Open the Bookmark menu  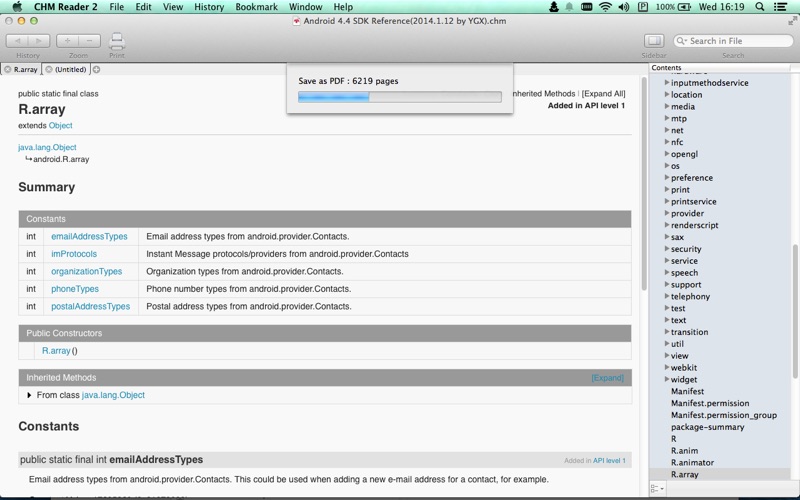257,7
